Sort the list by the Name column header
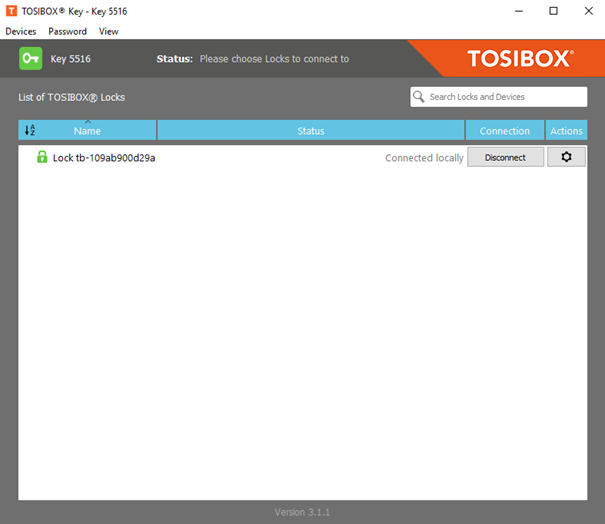The height and width of the screenshot is (524, 605). (x=87, y=130)
